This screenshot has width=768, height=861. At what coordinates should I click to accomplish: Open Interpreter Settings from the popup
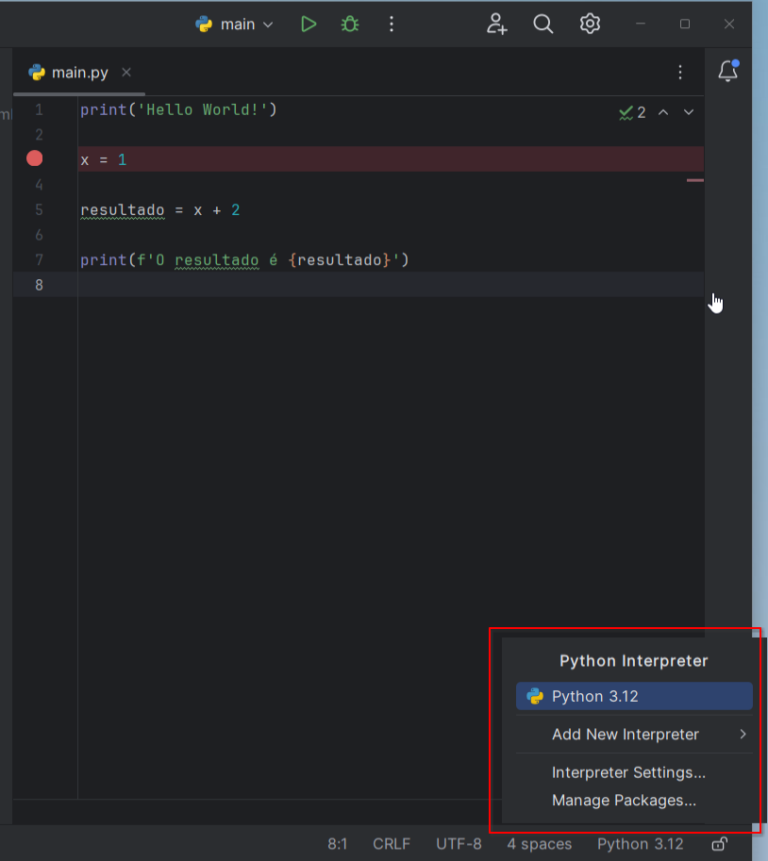(628, 772)
